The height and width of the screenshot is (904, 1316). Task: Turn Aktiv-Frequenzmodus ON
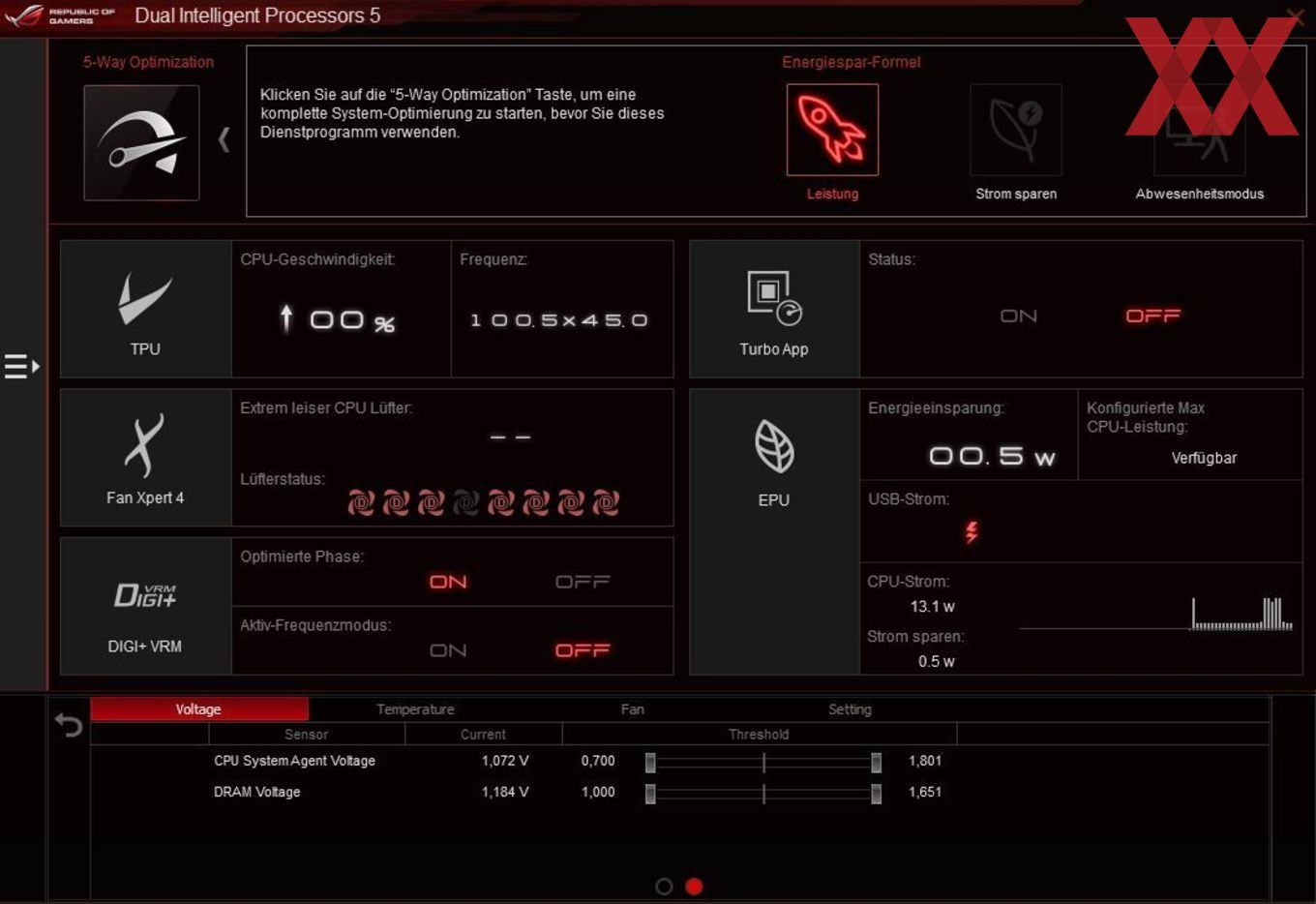(448, 650)
